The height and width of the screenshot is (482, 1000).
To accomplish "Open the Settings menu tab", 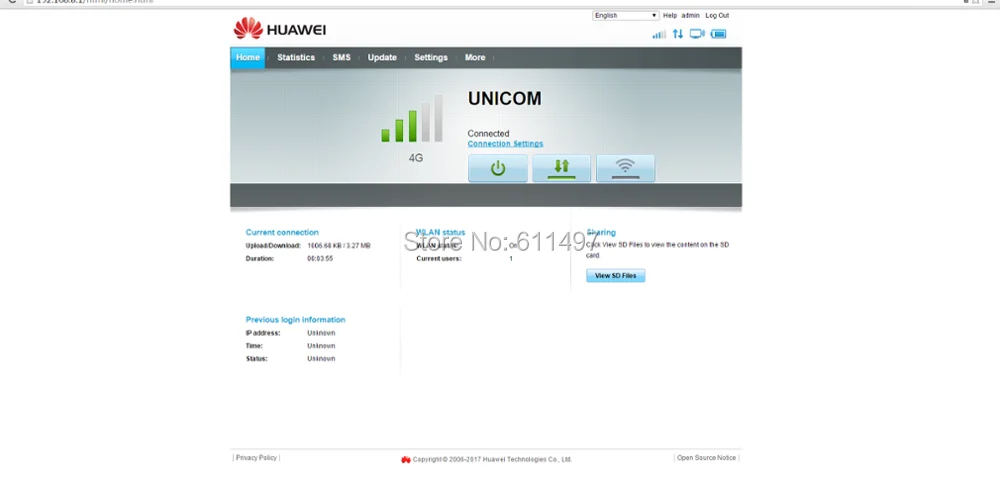I will (x=431, y=57).
